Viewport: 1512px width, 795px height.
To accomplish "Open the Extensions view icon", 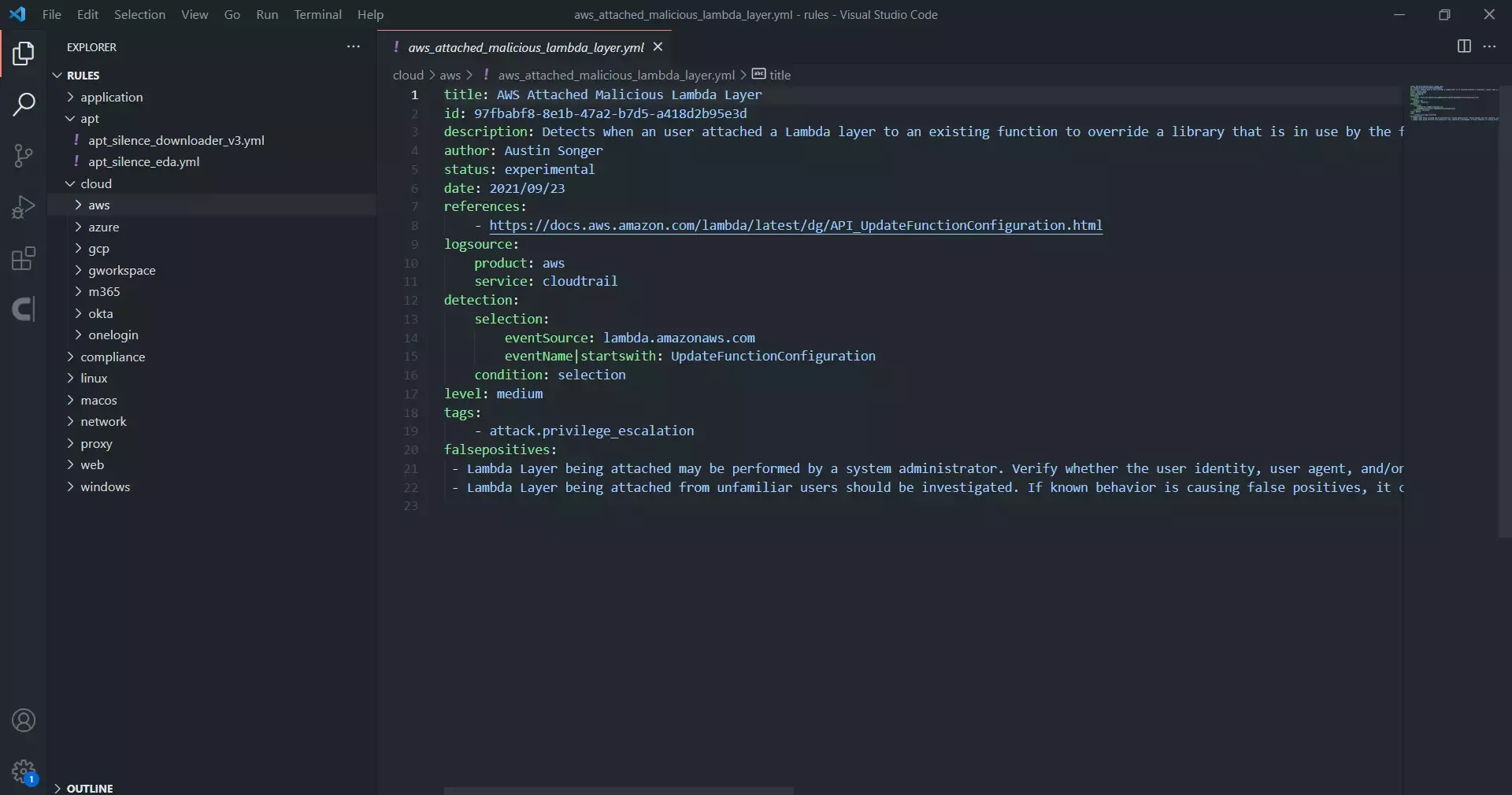I will click(24, 258).
